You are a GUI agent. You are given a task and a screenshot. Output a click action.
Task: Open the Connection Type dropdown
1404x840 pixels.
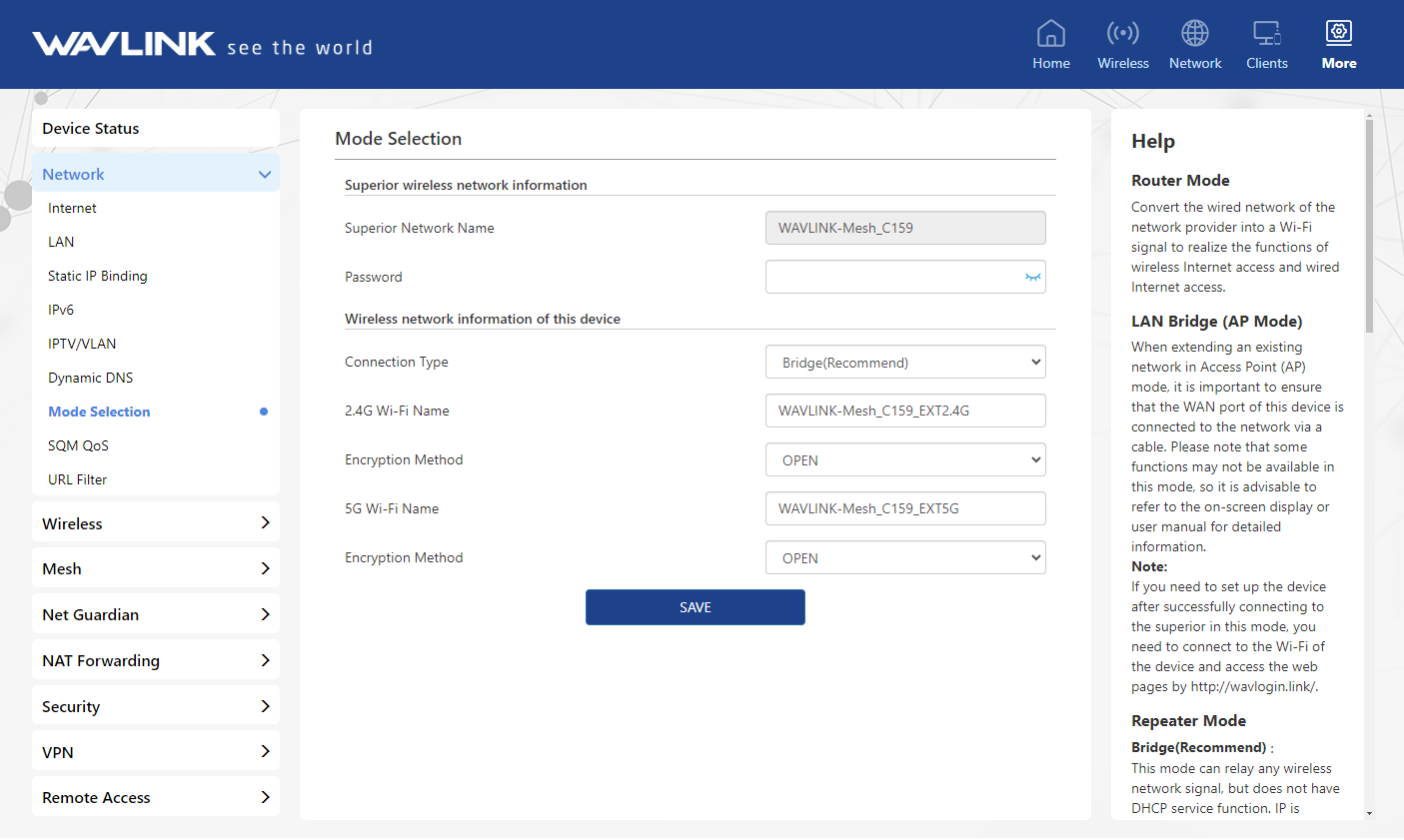[x=904, y=363]
